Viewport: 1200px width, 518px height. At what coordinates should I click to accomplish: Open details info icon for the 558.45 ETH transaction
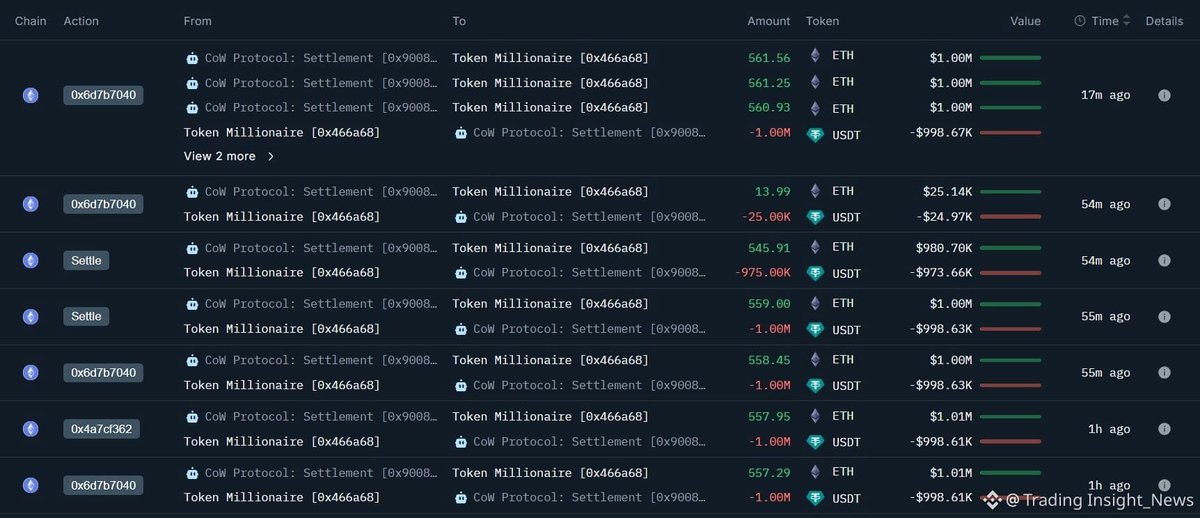pyautogui.click(x=1164, y=372)
